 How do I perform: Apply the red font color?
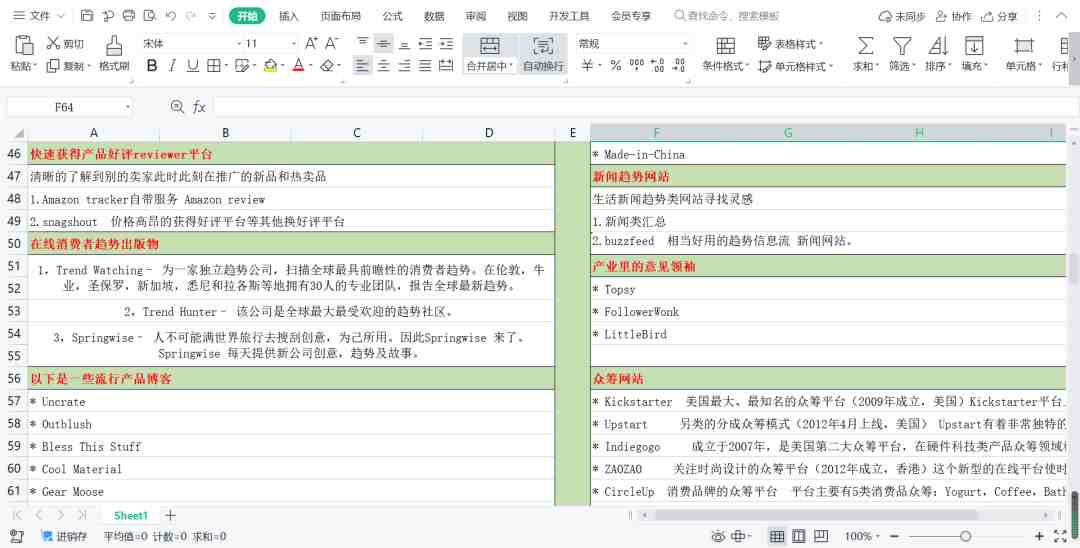click(298, 65)
